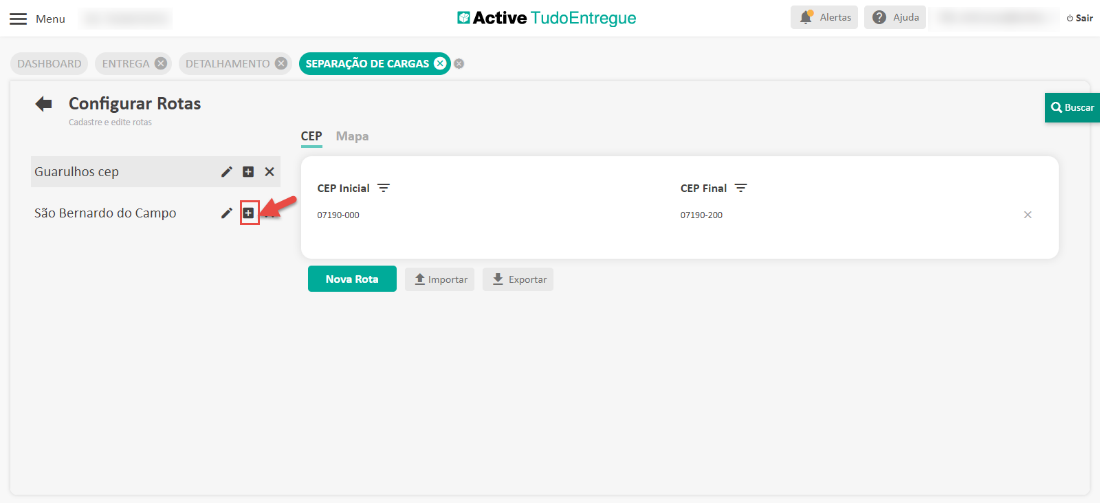
Task: Delete Guarulhos cep route with X icon
Action: 269,172
